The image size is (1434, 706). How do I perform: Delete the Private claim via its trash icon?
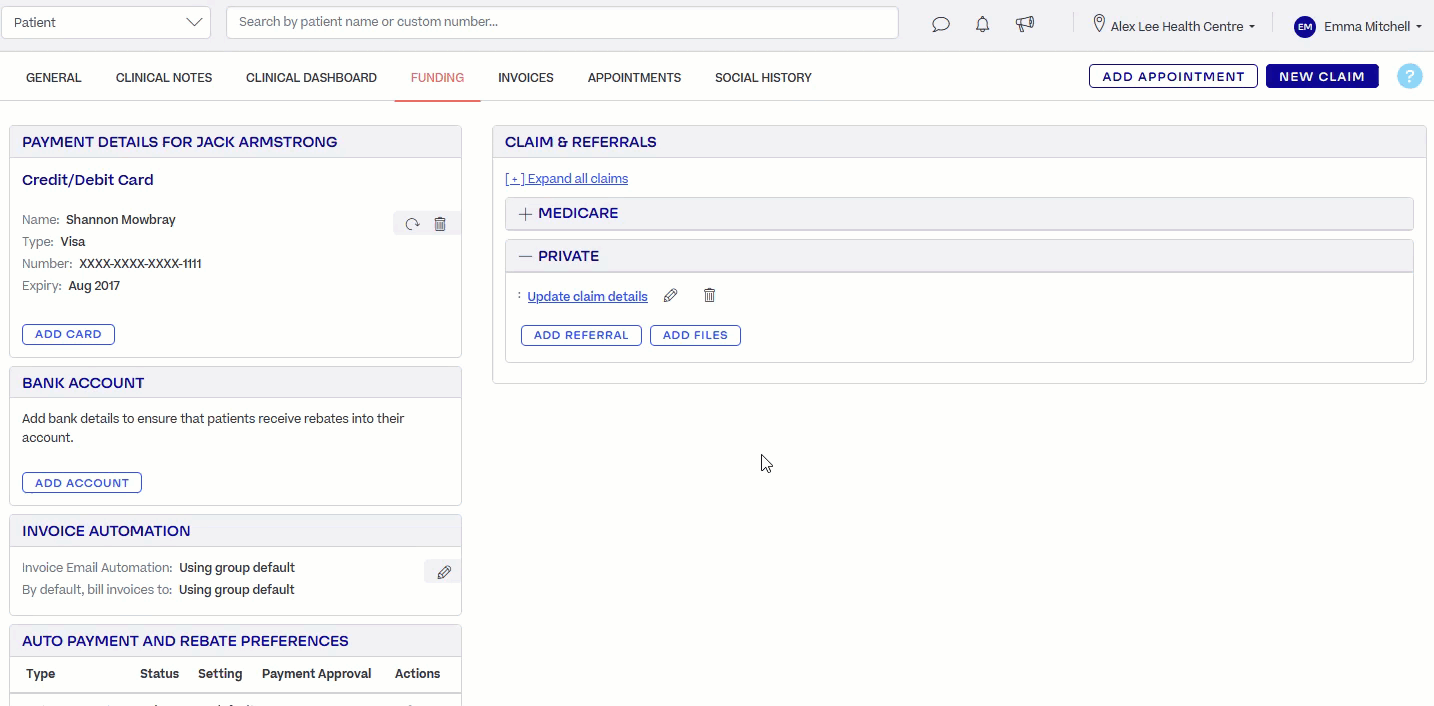(709, 295)
